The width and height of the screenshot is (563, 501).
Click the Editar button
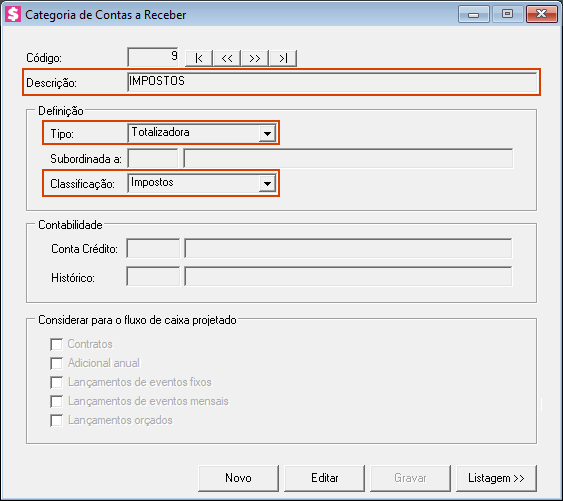point(325,478)
